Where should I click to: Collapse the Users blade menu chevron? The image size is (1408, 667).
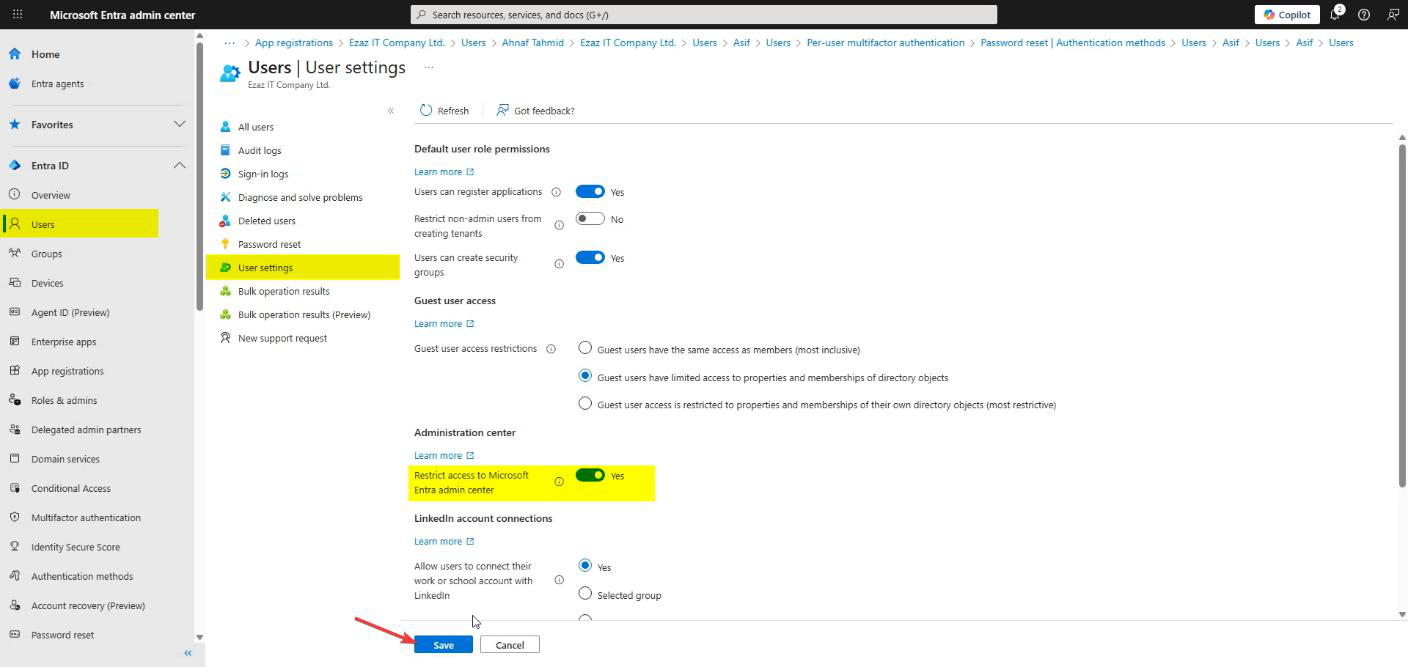pyautogui.click(x=391, y=111)
